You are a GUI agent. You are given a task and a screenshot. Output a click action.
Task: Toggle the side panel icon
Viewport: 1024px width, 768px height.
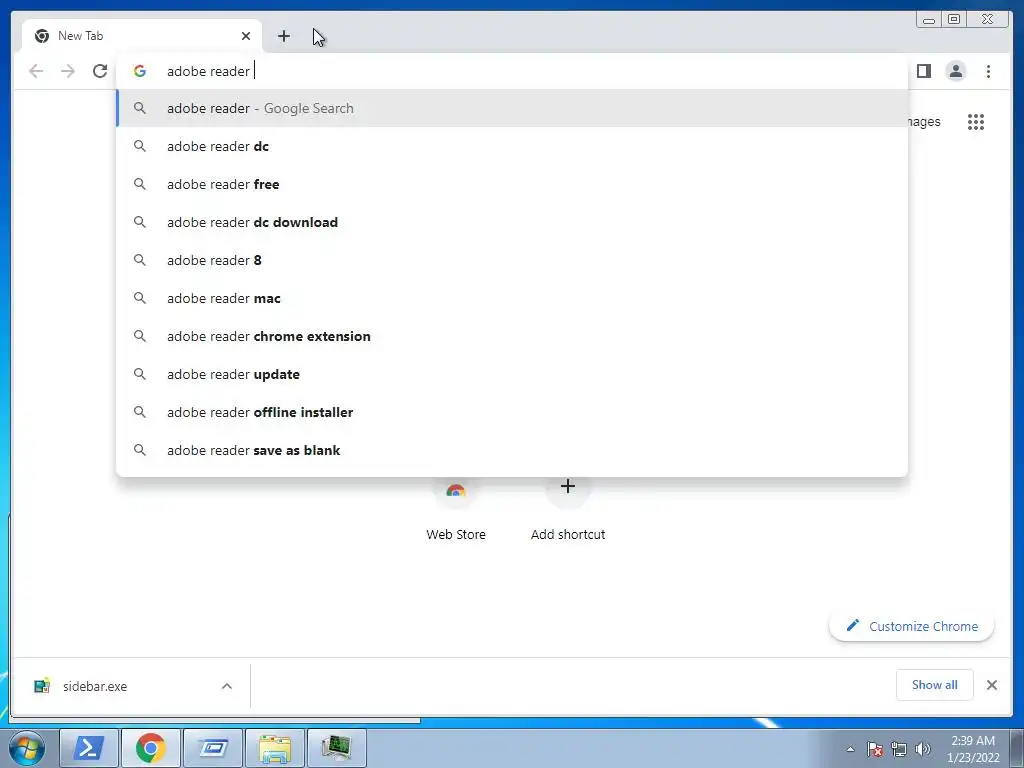[x=923, y=71]
